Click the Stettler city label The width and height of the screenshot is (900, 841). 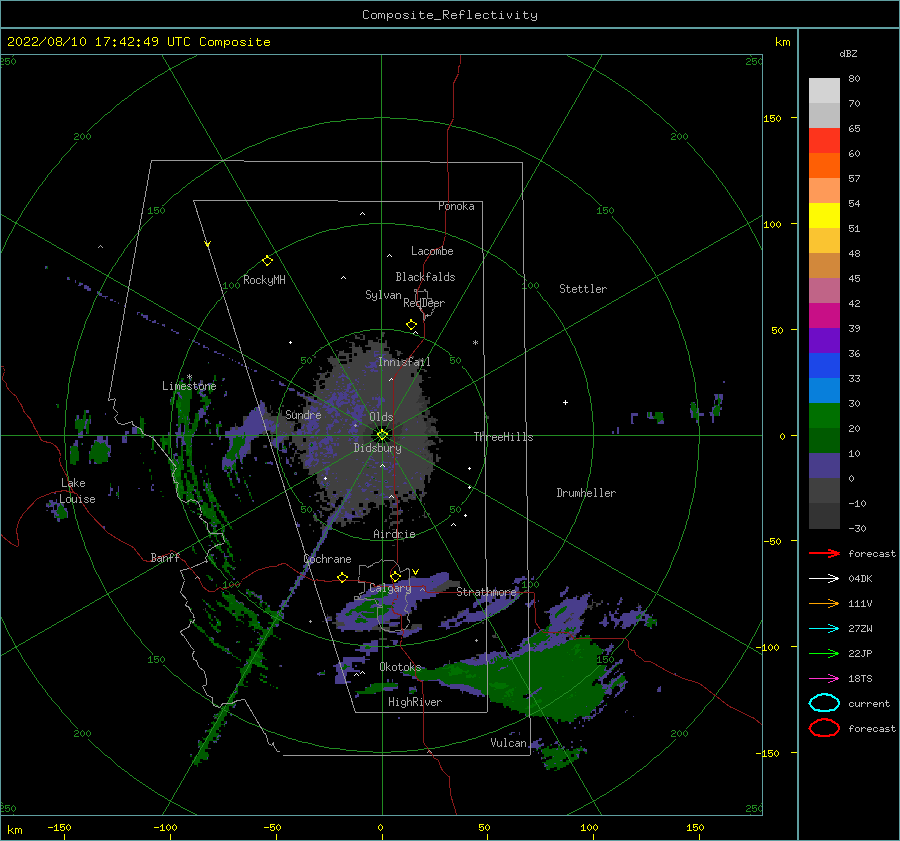[583, 289]
